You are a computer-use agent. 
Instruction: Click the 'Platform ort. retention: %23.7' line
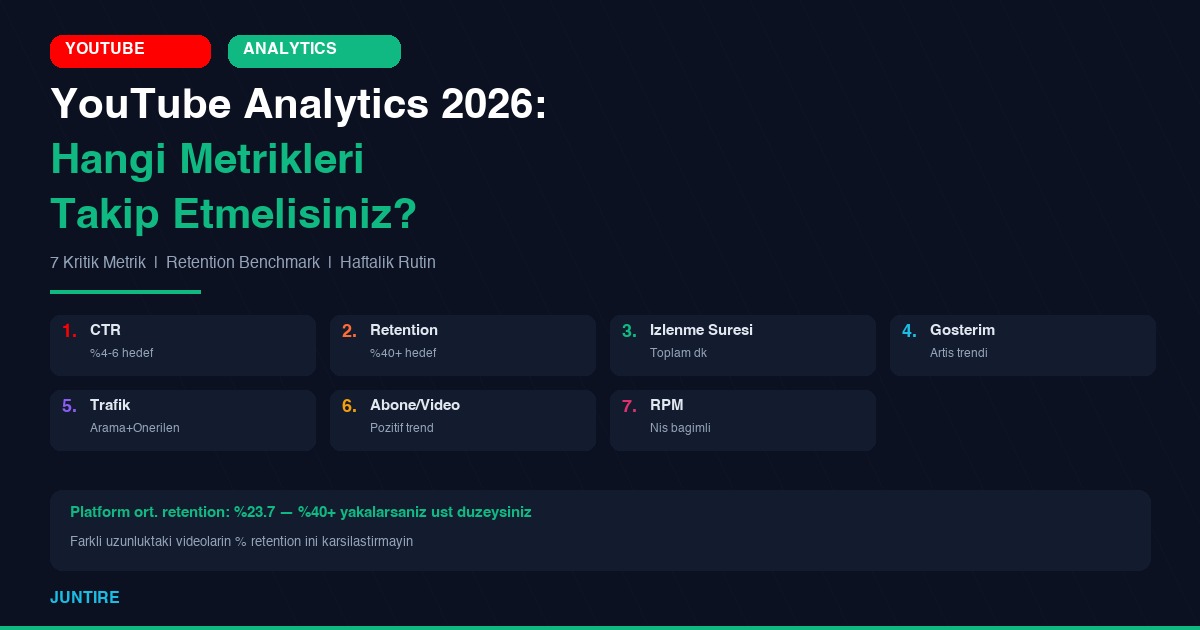[301, 512]
